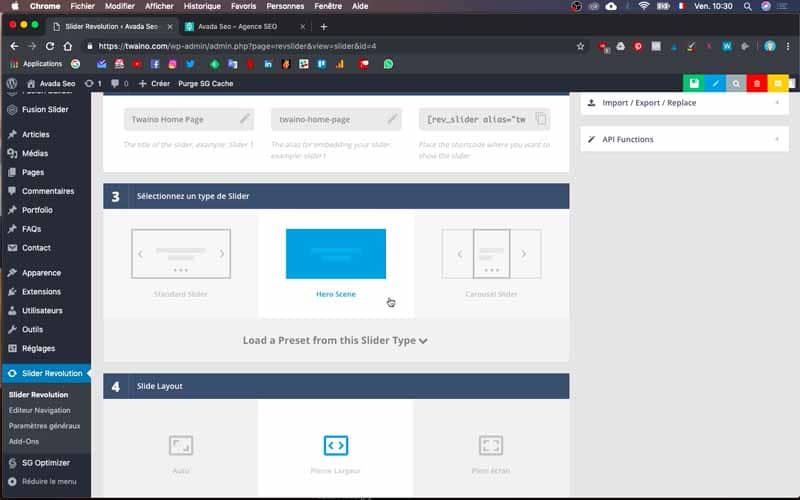Open the Historique menu in Chrome

pyautogui.click(x=202, y=6)
